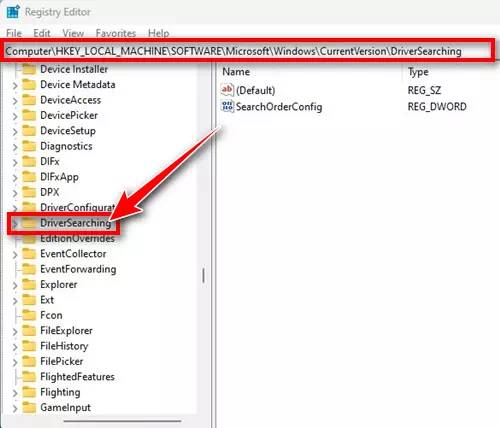This screenshot has height=428, width=500.
Task: Select the DeviceAccess folder icon
Action: (29, 100)
